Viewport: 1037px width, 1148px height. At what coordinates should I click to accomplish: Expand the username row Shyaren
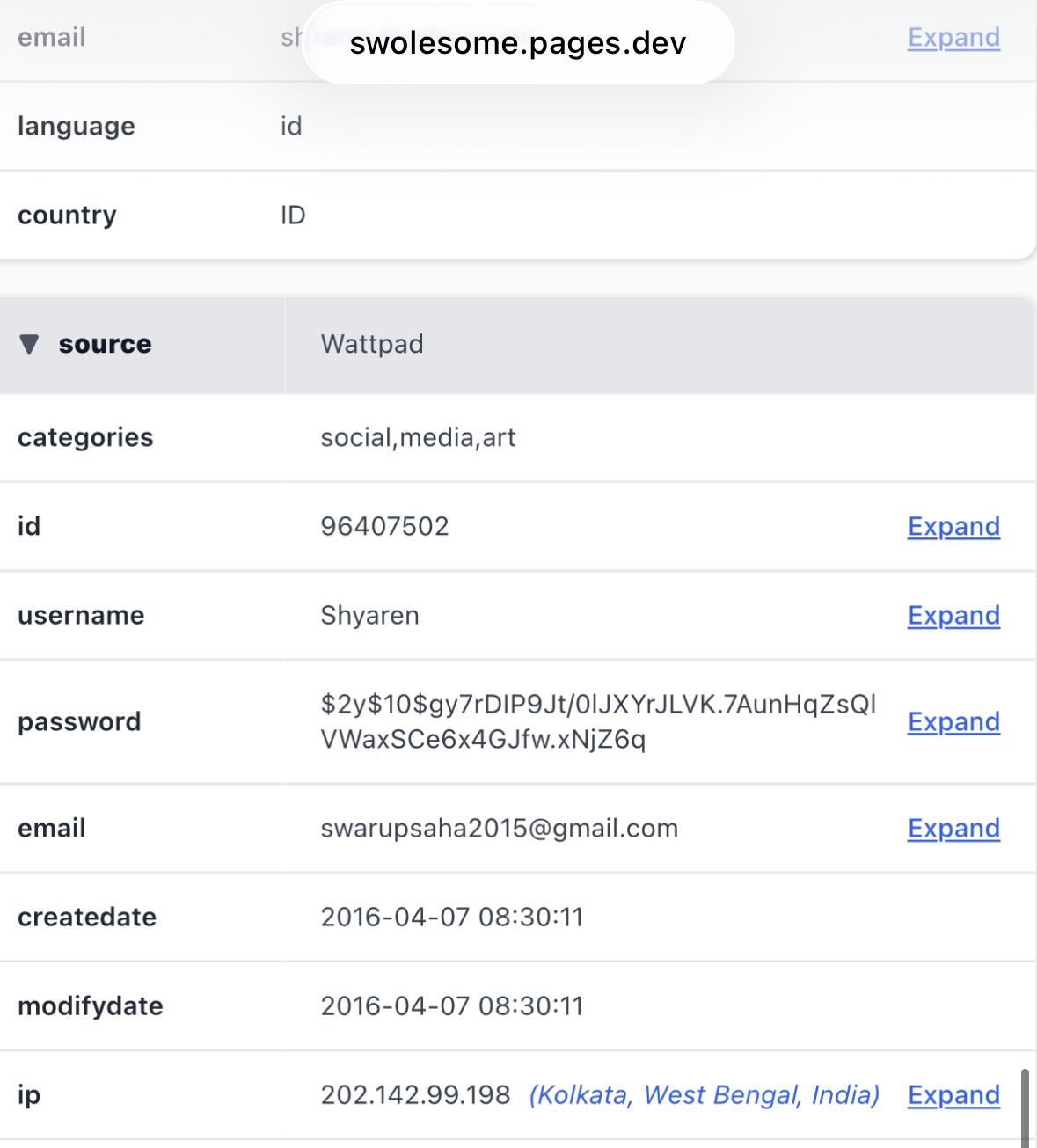click(953, 615)
